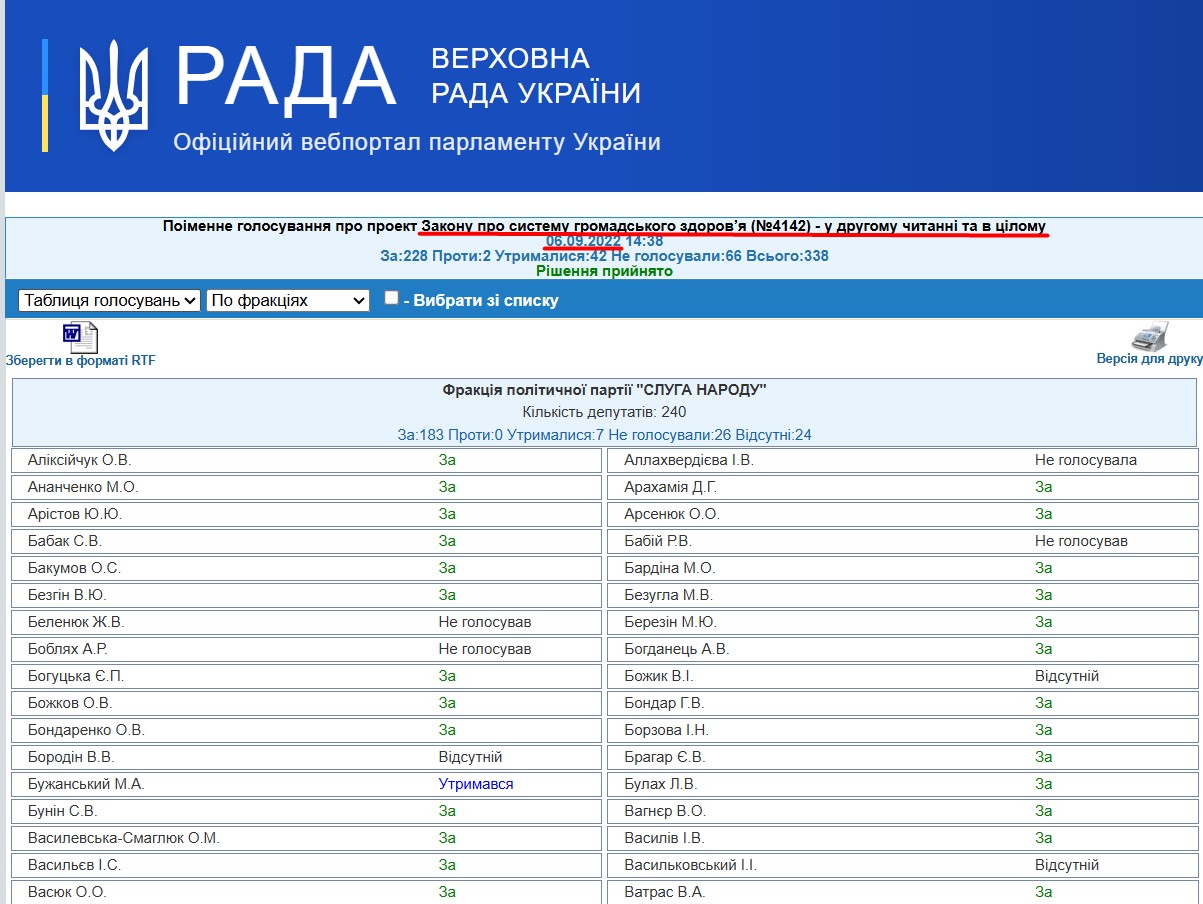Select deputy Аллахвердієва І.В.
This screenshot has height=904, width=1203.
[x=689, y=460]
